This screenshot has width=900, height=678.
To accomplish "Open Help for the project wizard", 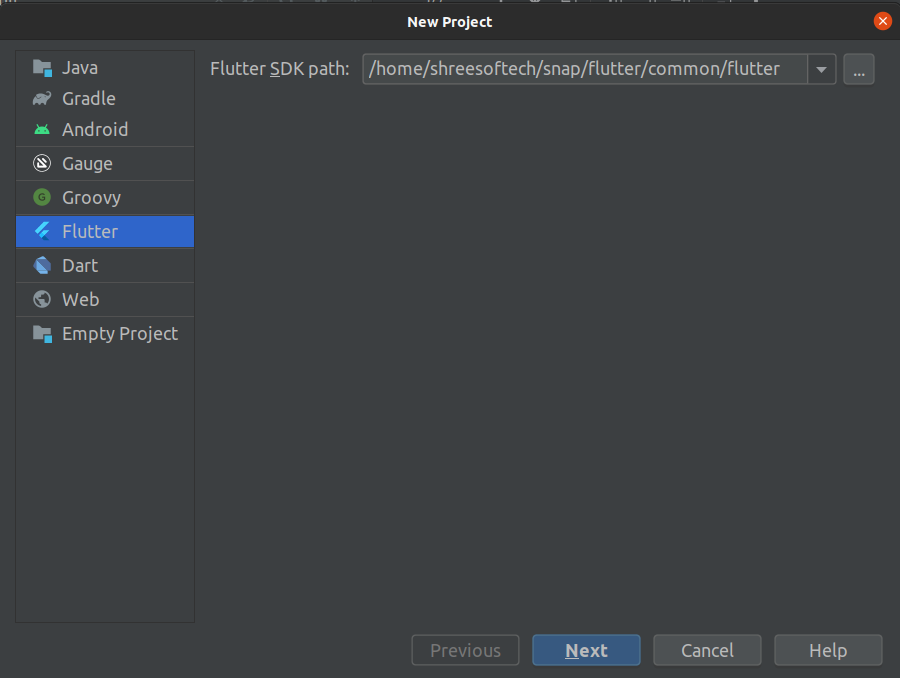I will click(x=828, y=651).
